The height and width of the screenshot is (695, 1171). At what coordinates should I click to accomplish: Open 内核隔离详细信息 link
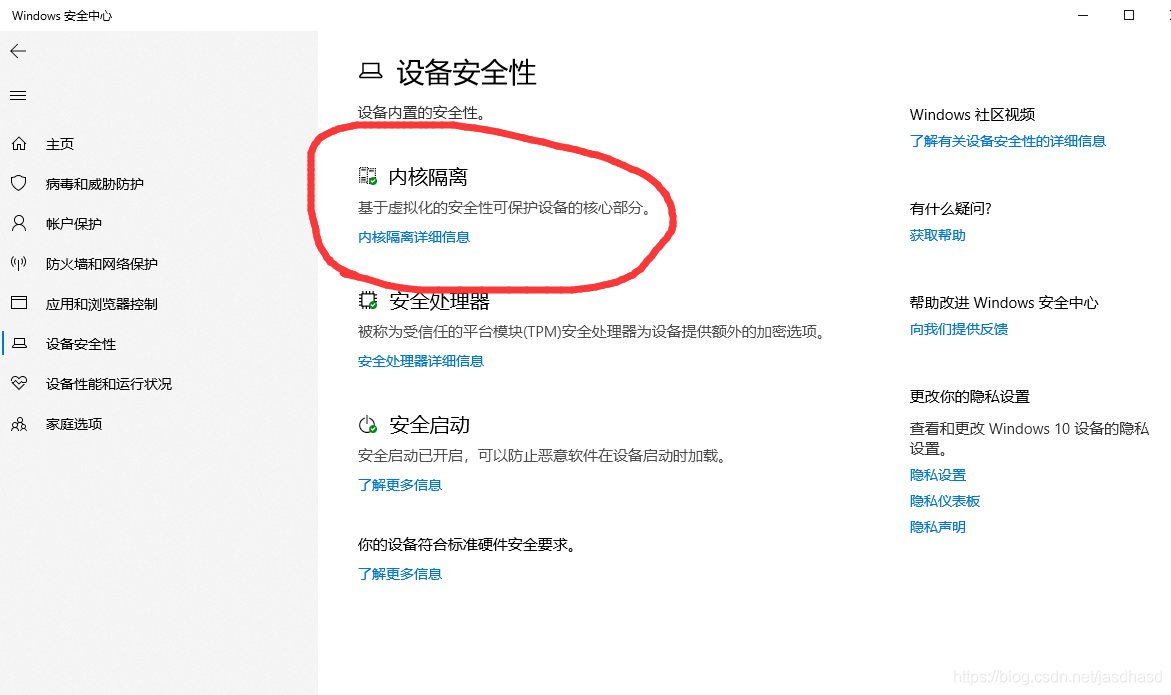coord(414,237)
